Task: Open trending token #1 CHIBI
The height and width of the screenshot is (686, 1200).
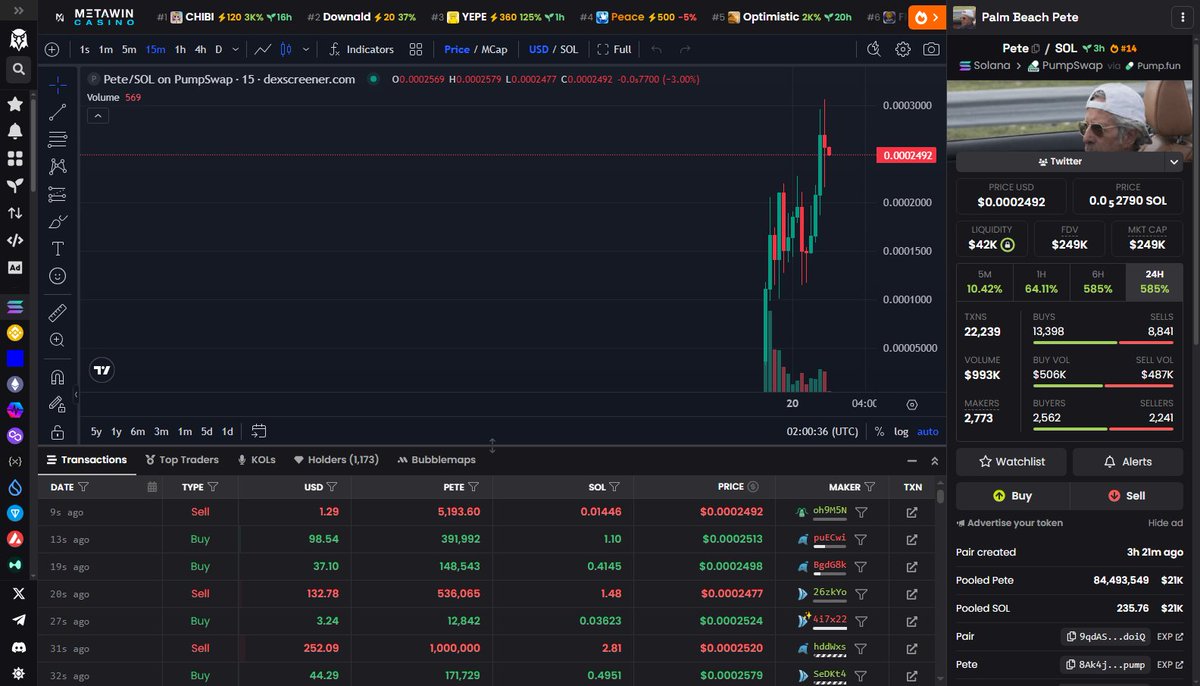Action: 225,17
